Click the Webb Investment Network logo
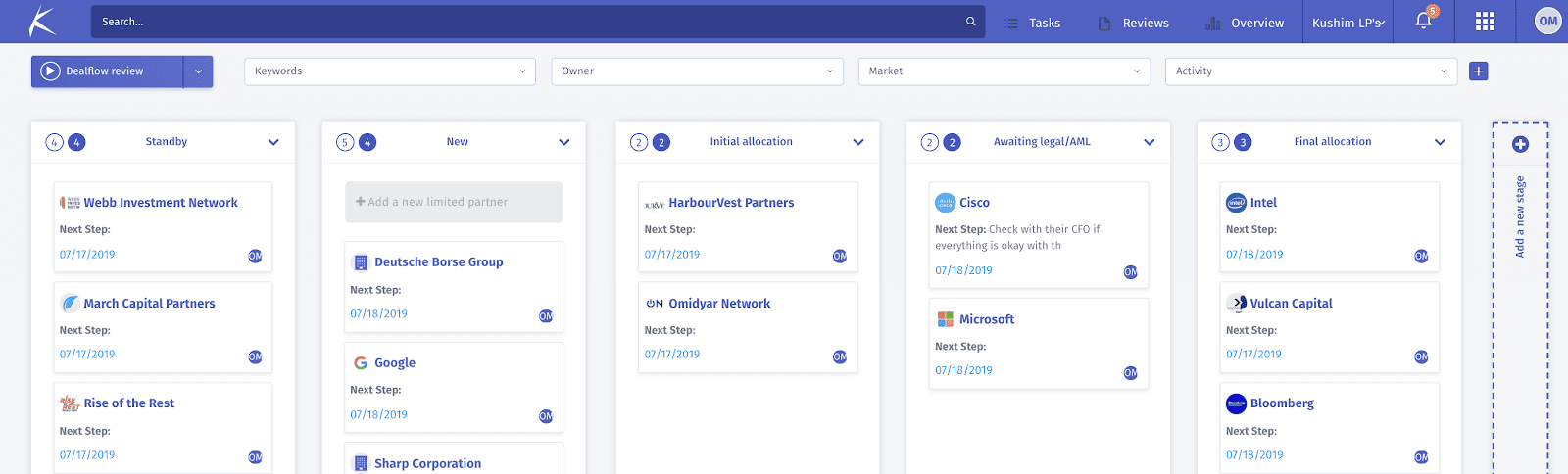Image resolution: width=1568 pixels, height=474 pixels. (x=70, y=203)
